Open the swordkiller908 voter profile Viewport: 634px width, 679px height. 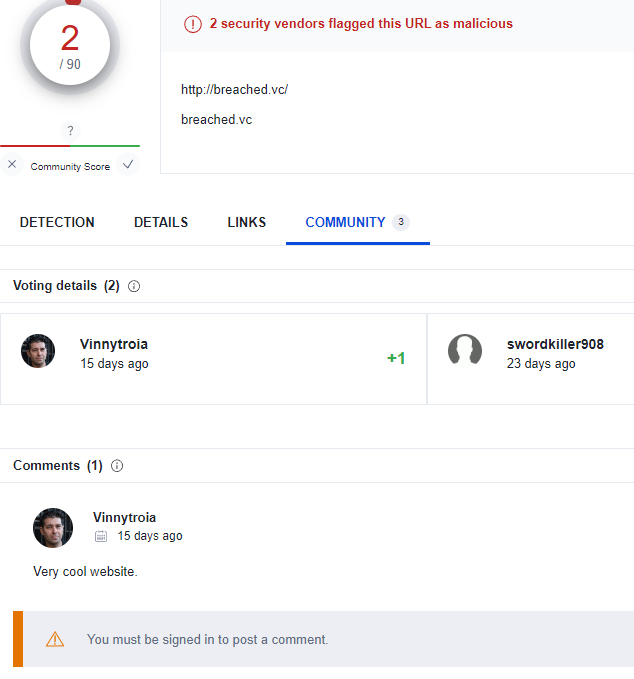point(555,344)
